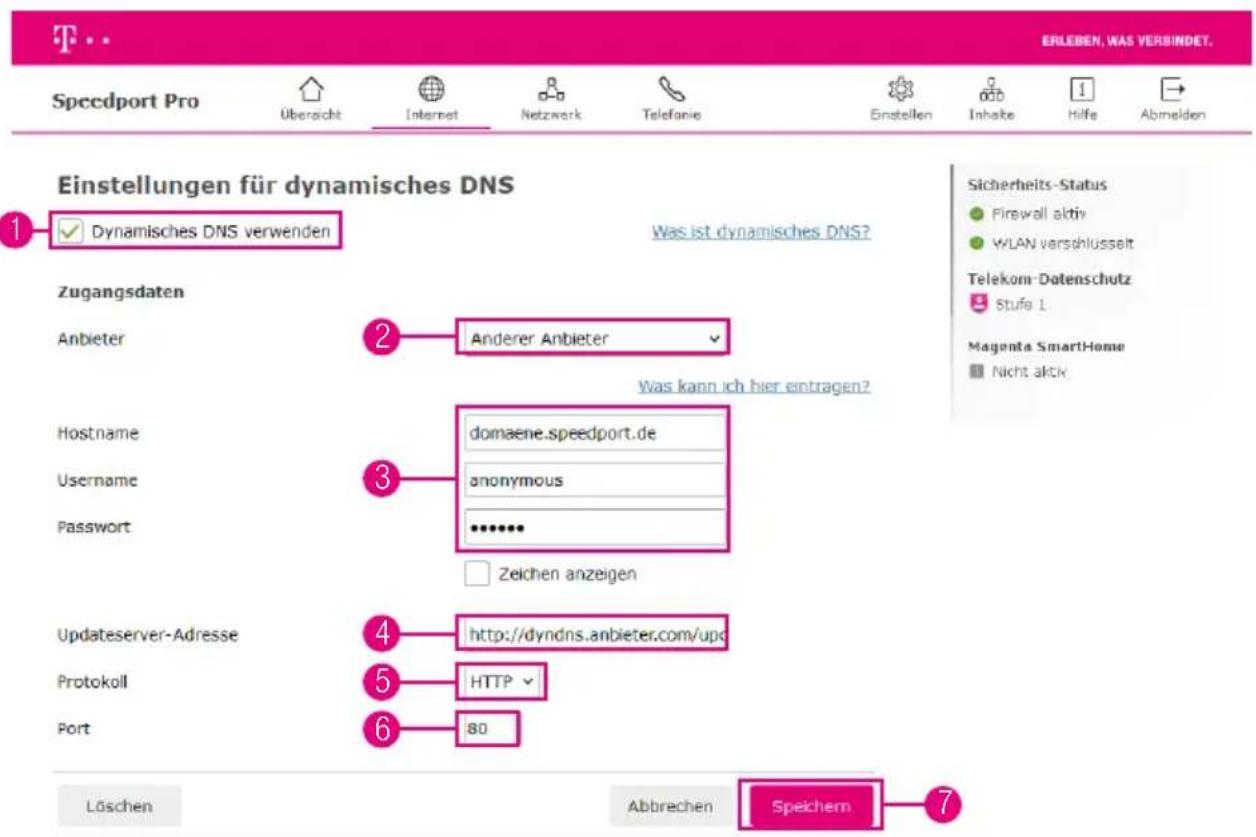Click the Firewall aktiv green status dot
The height and width of the screenshot is (837, 1256).
tap(976, 214)
